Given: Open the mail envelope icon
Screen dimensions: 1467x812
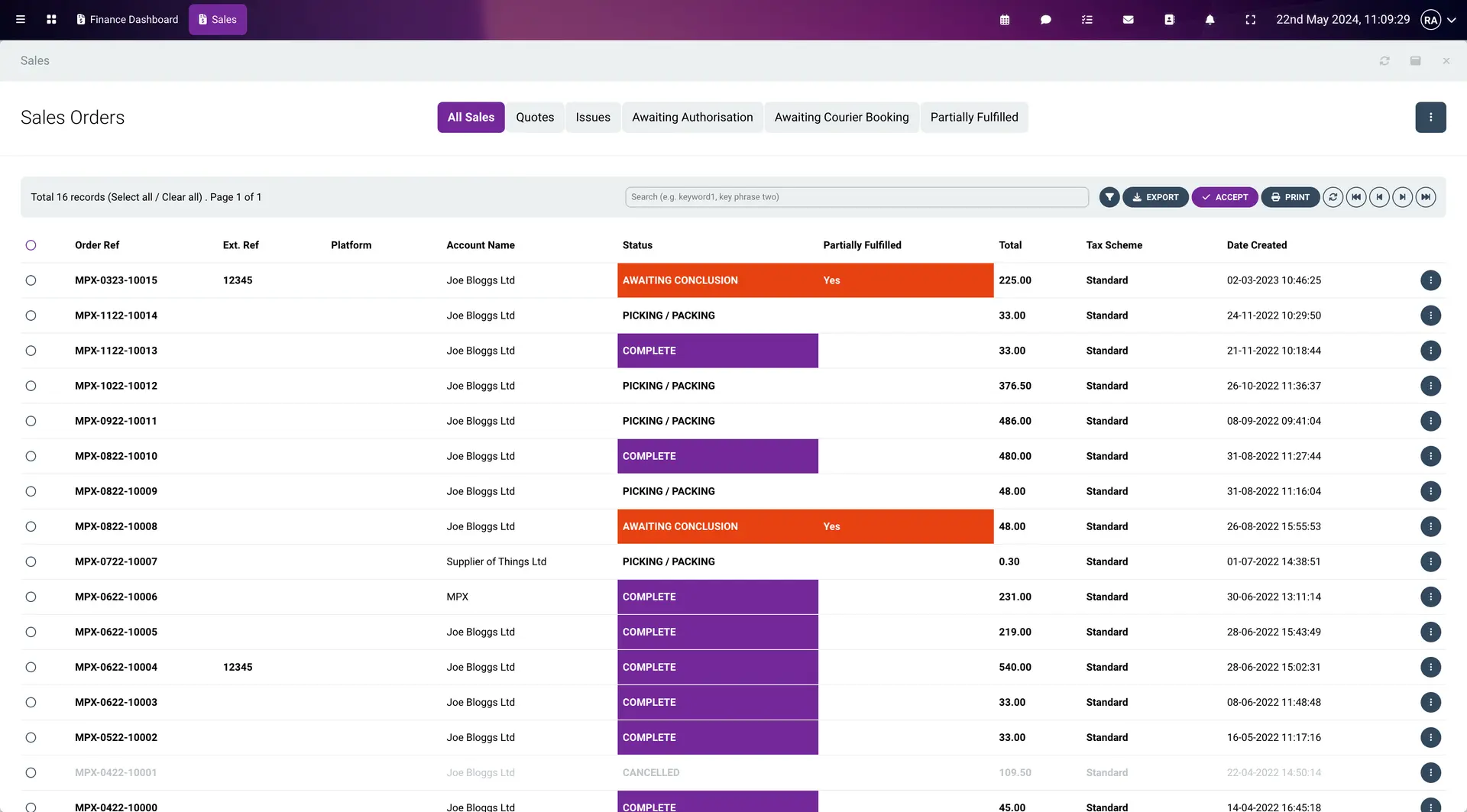Looking at the screenshot, I should (x=1128, y=20).
